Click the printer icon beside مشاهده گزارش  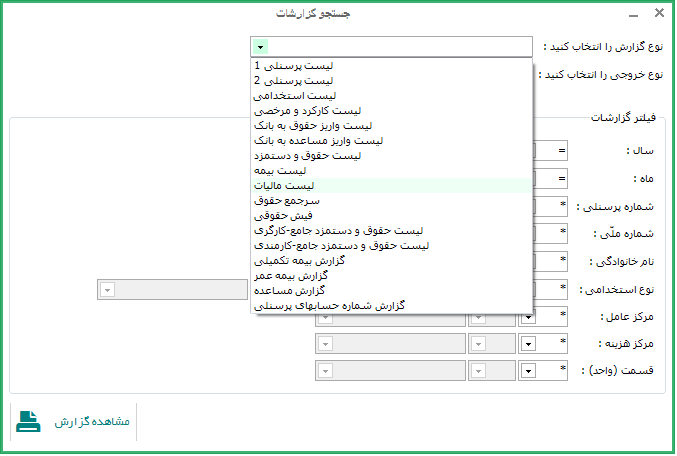(x=28, y=421)
